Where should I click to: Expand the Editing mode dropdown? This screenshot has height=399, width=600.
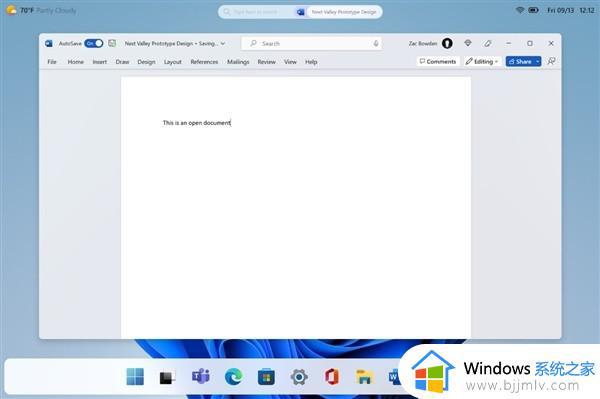[482, 61]
